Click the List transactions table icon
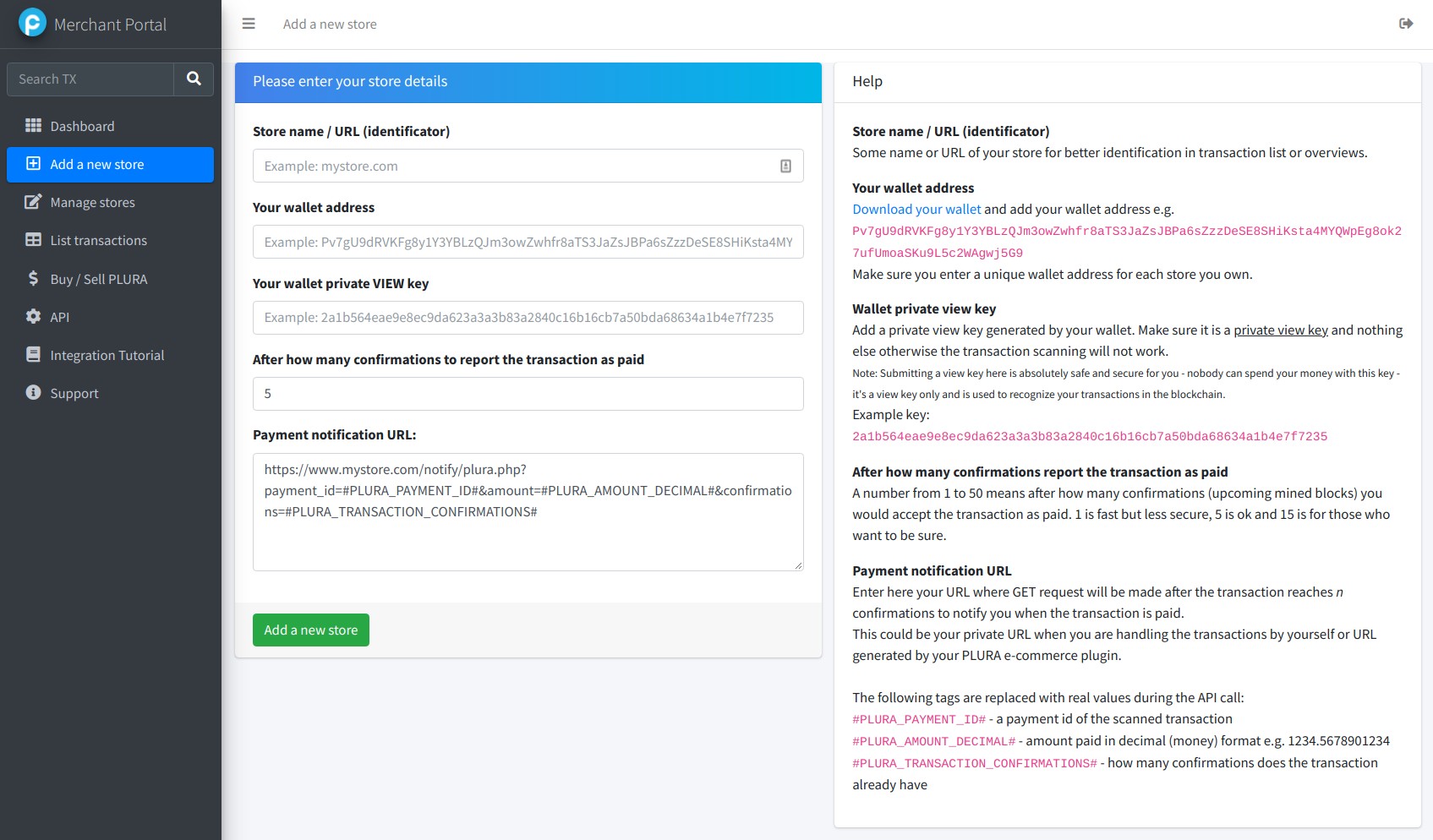The height and width of the screenshot is (840, 1433). coord(33,240)
